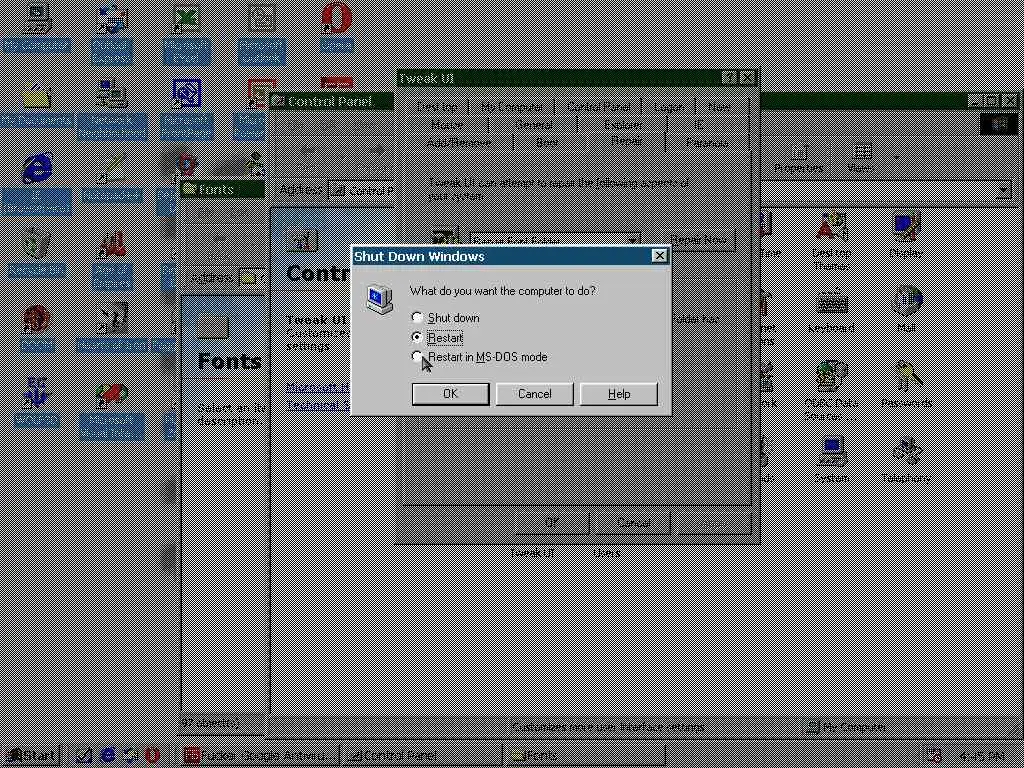Expand repair options dropdown in Tweak UI
The height and width of the screenshot is (768, 1024).
point(632,240)
